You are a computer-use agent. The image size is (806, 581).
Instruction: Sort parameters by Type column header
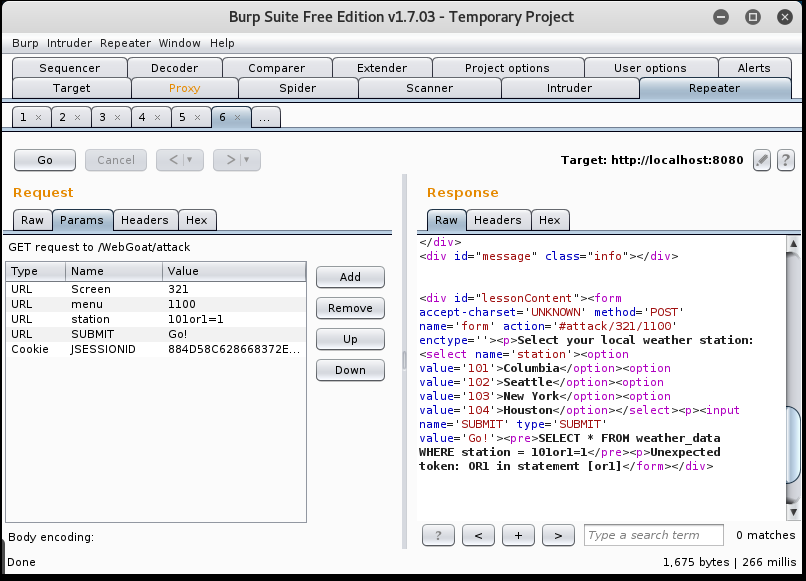pos(36,271)
